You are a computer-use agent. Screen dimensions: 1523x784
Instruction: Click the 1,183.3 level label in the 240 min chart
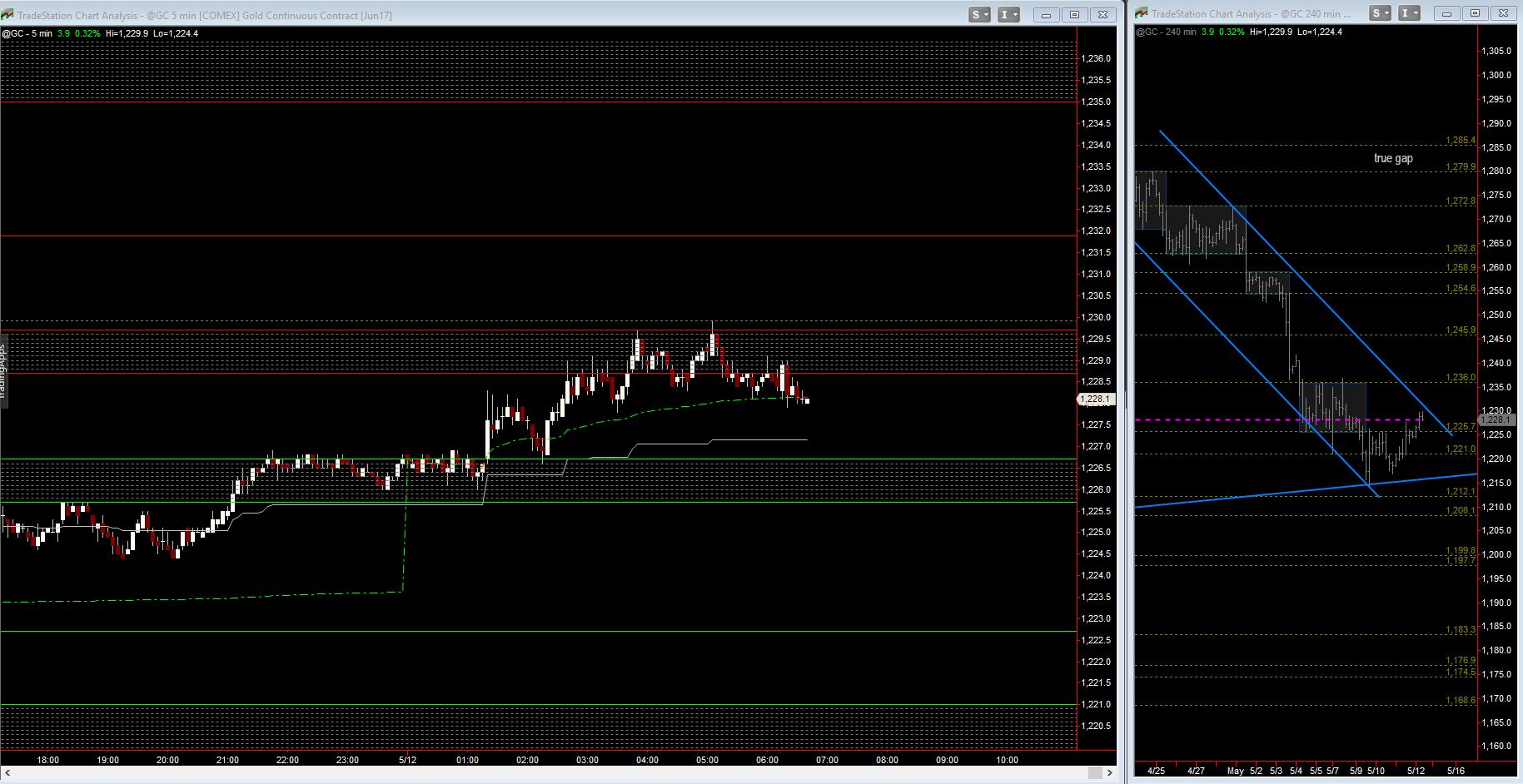point(1461,630)
